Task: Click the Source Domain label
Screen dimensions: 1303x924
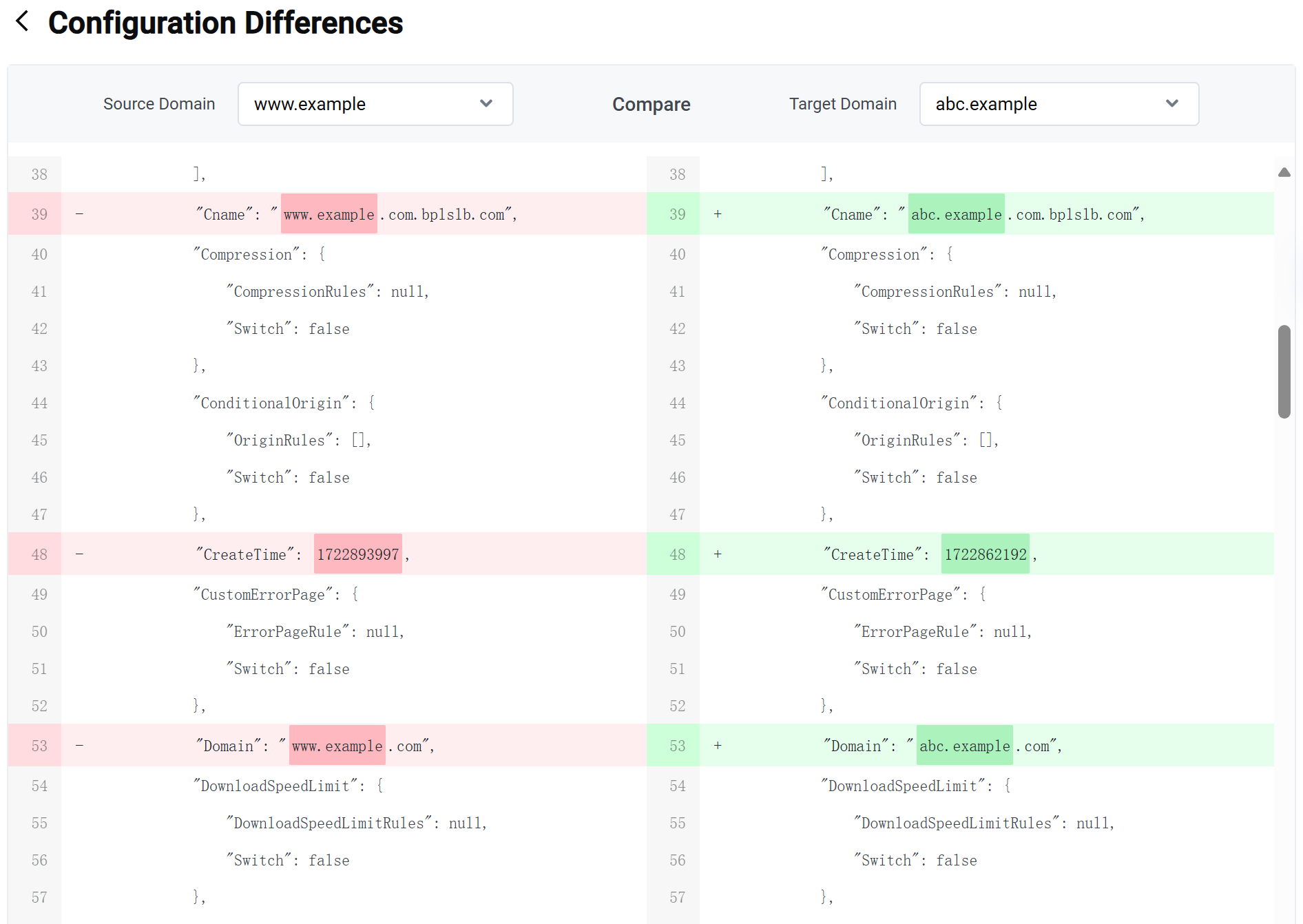Action: (x=159, y=104)
